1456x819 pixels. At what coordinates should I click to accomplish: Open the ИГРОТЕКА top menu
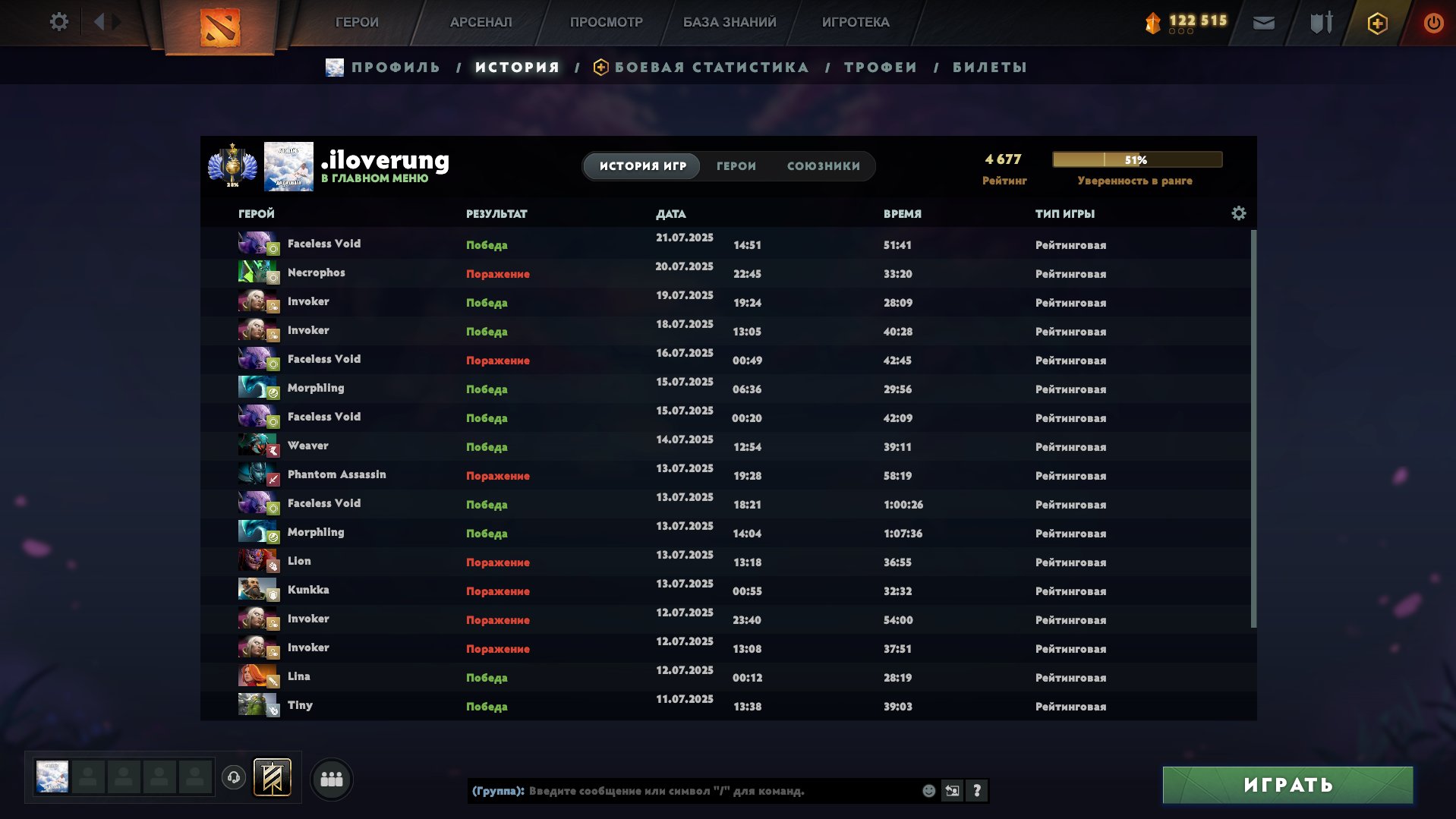[856, 22]
